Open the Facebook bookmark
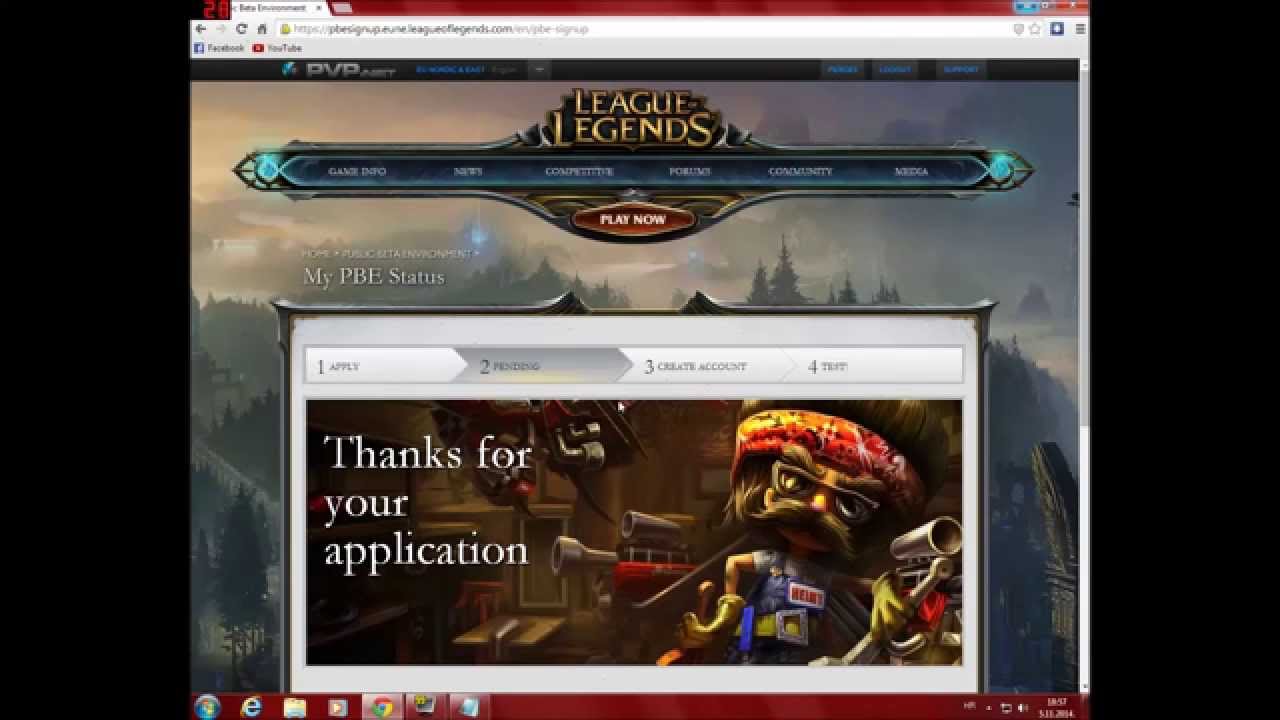This screenshot has height=720, width=1280. click(x=219, y=48)
